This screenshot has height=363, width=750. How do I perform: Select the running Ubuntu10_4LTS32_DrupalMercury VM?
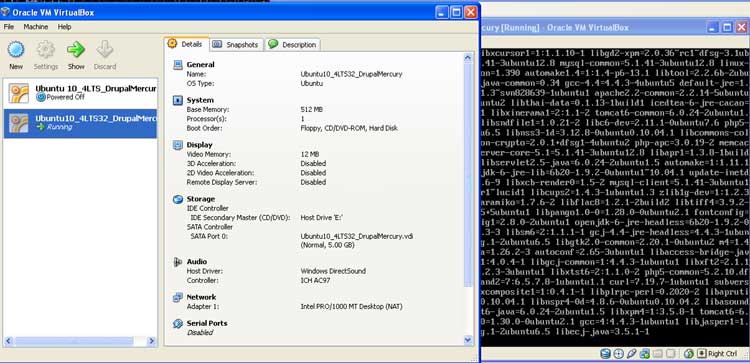pyautogui.click(x=80, y=123)
